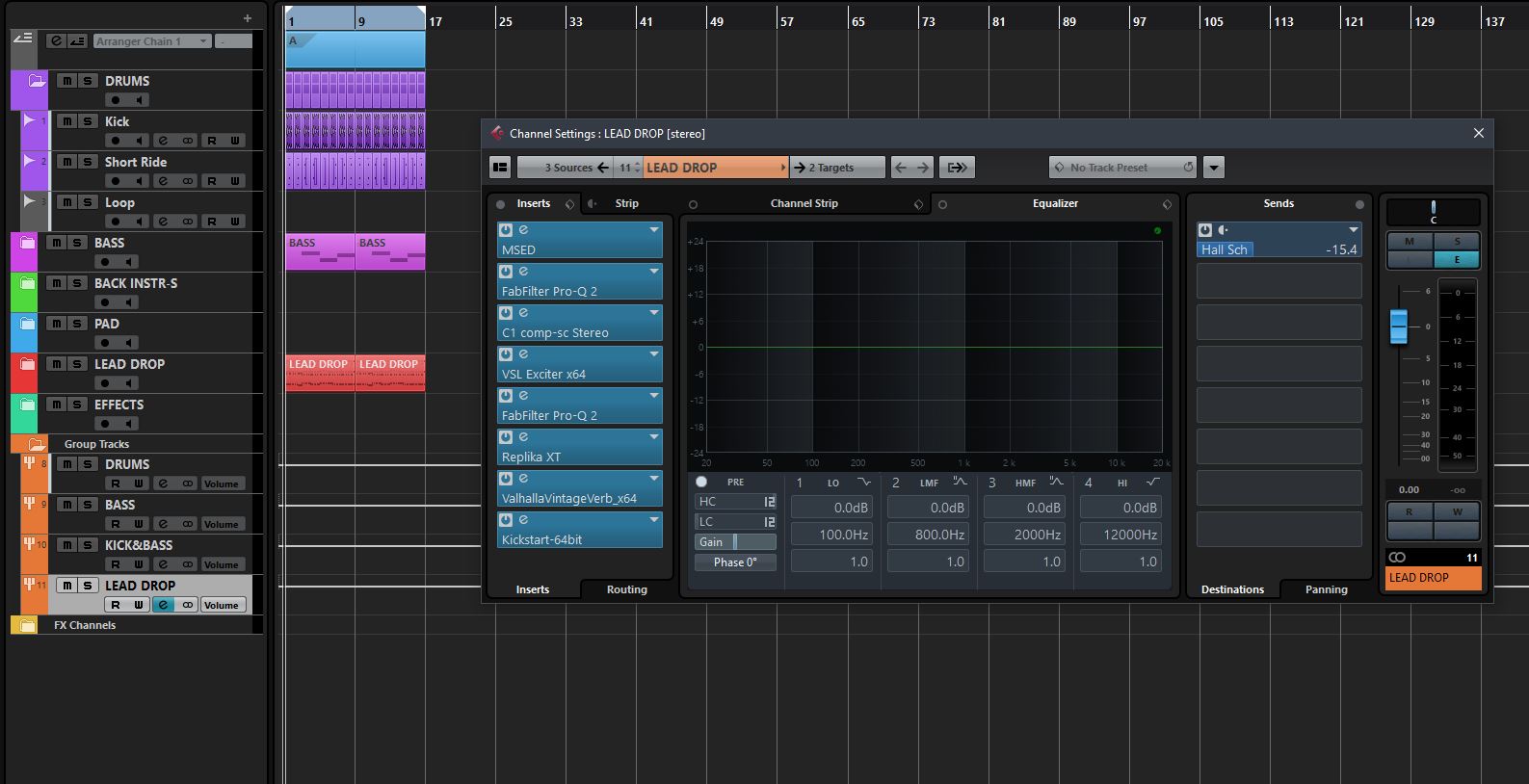Mute the BASS folder track
The height and width of the screenshot is (784, 1529).
[56, 243]
